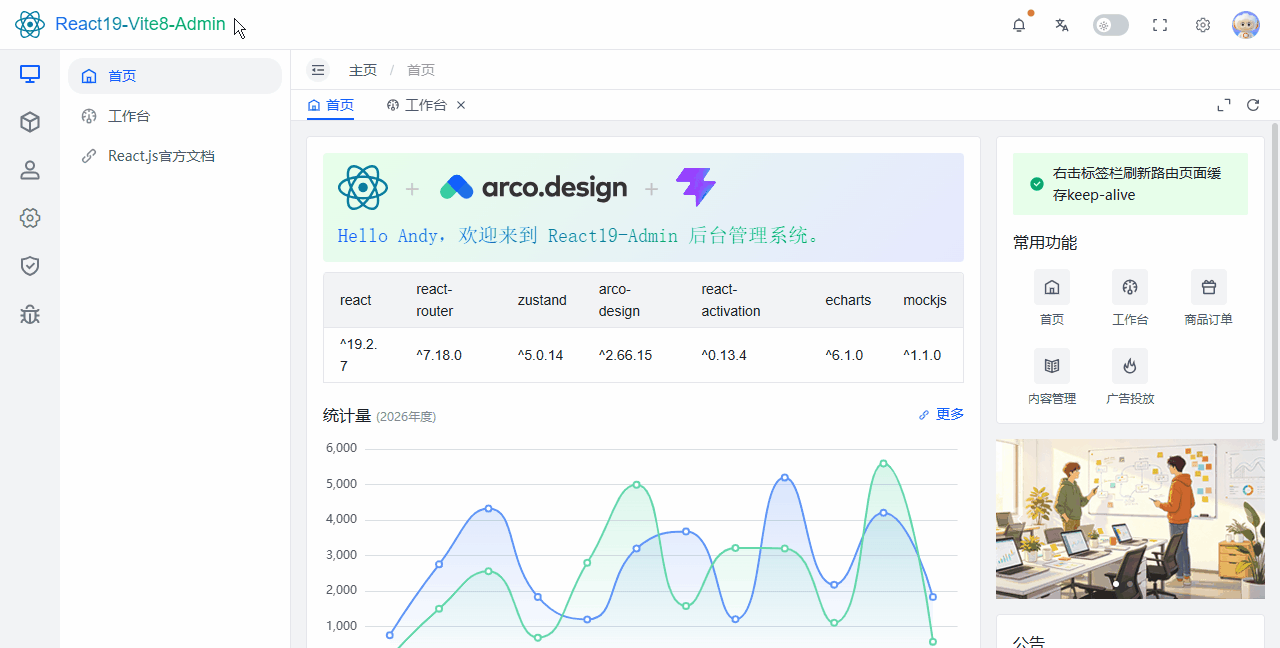Toggle the dark mode switch
The height and width of the screenshot is (648, 1280).
(x=1111, y=25)
